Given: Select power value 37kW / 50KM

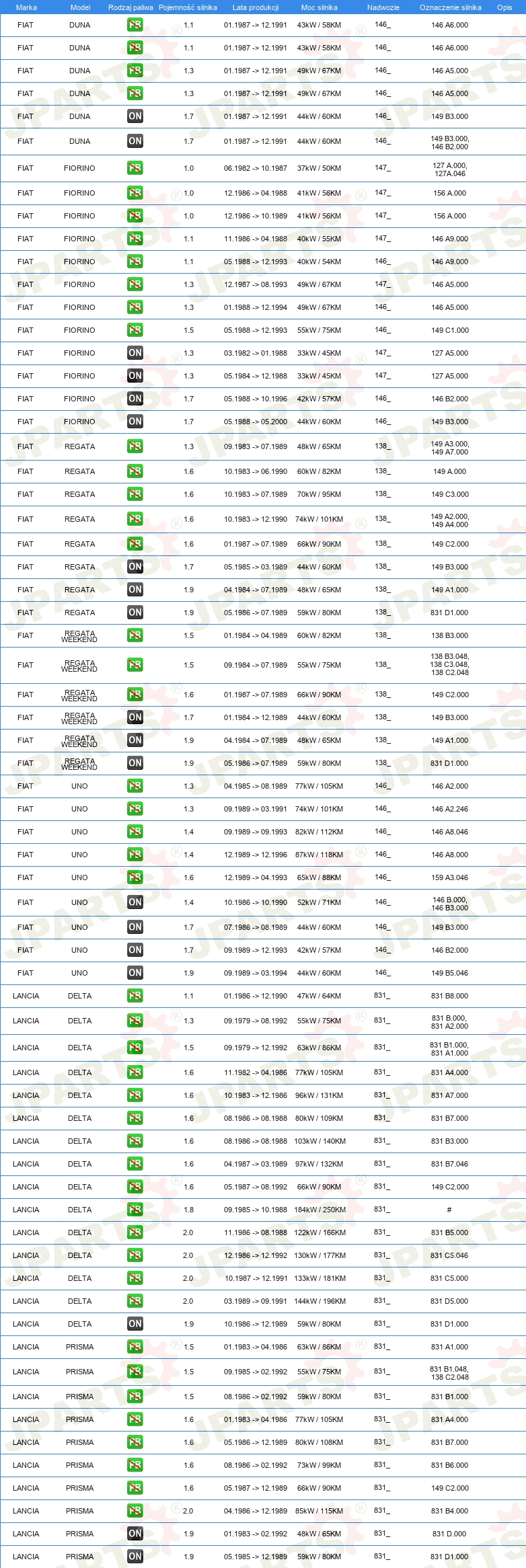Looking at the screenshot, I should pos(320,168).
